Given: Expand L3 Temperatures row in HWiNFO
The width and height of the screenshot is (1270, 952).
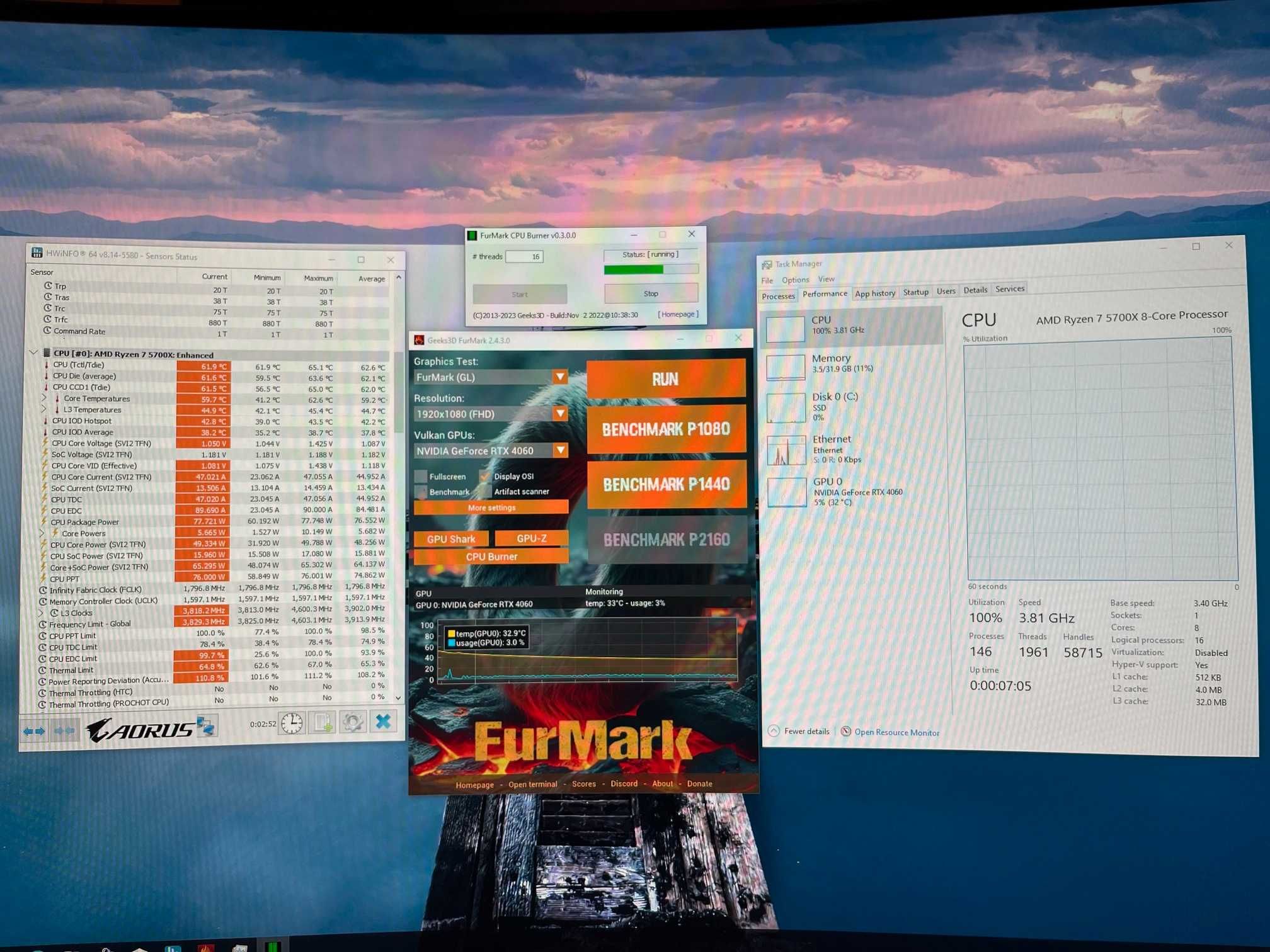Looking at the screenshot, I should pos(44,409).
